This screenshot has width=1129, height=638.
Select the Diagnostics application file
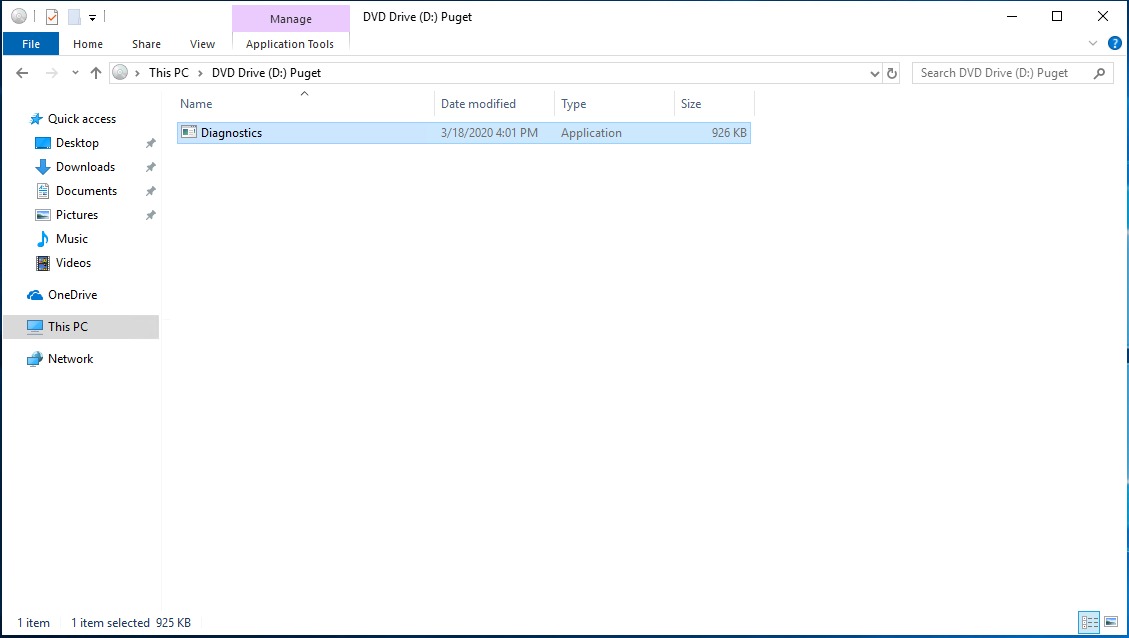(x=231, y=133)
